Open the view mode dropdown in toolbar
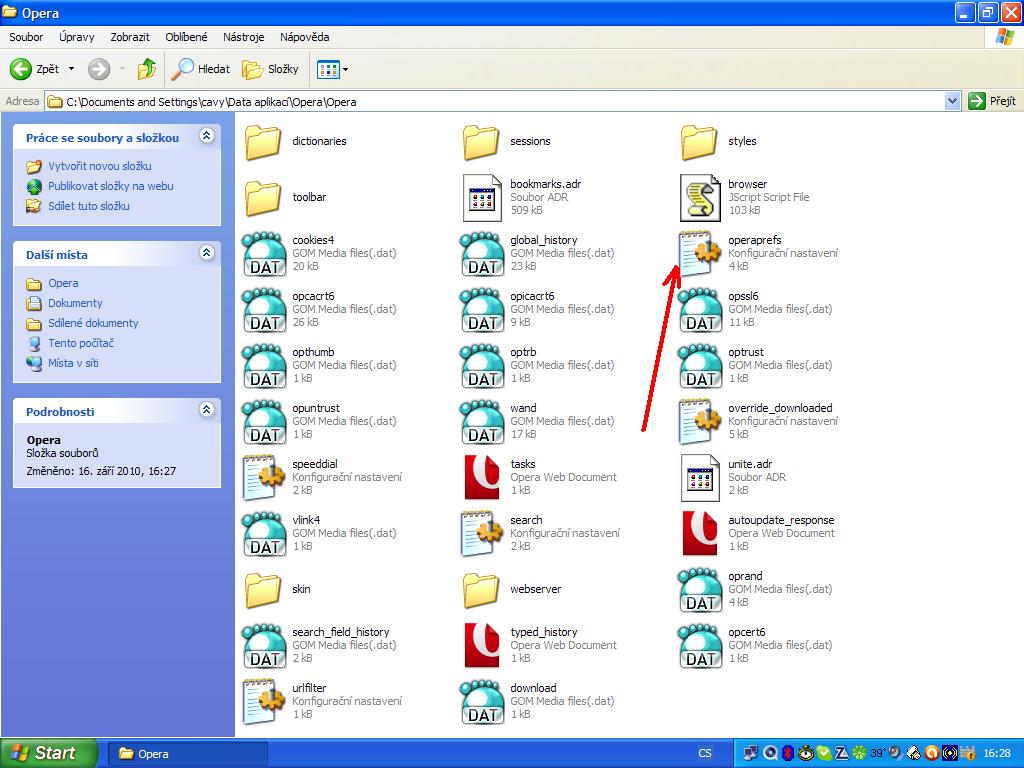Viewport: 1024px width, 768px height. tap(346, 69)
